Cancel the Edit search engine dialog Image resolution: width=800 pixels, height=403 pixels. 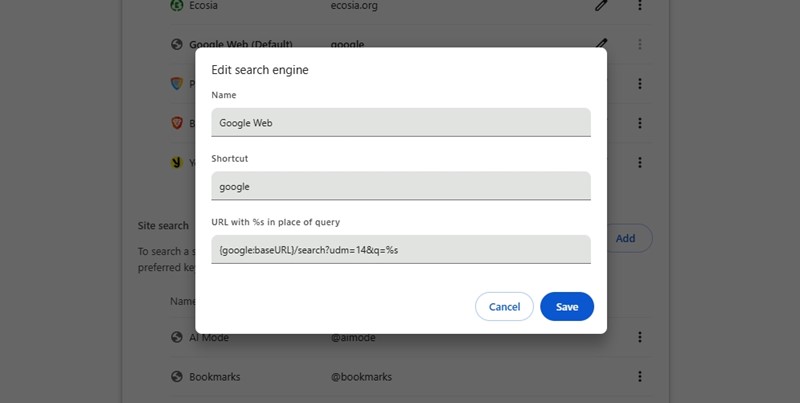pos(504,307)
